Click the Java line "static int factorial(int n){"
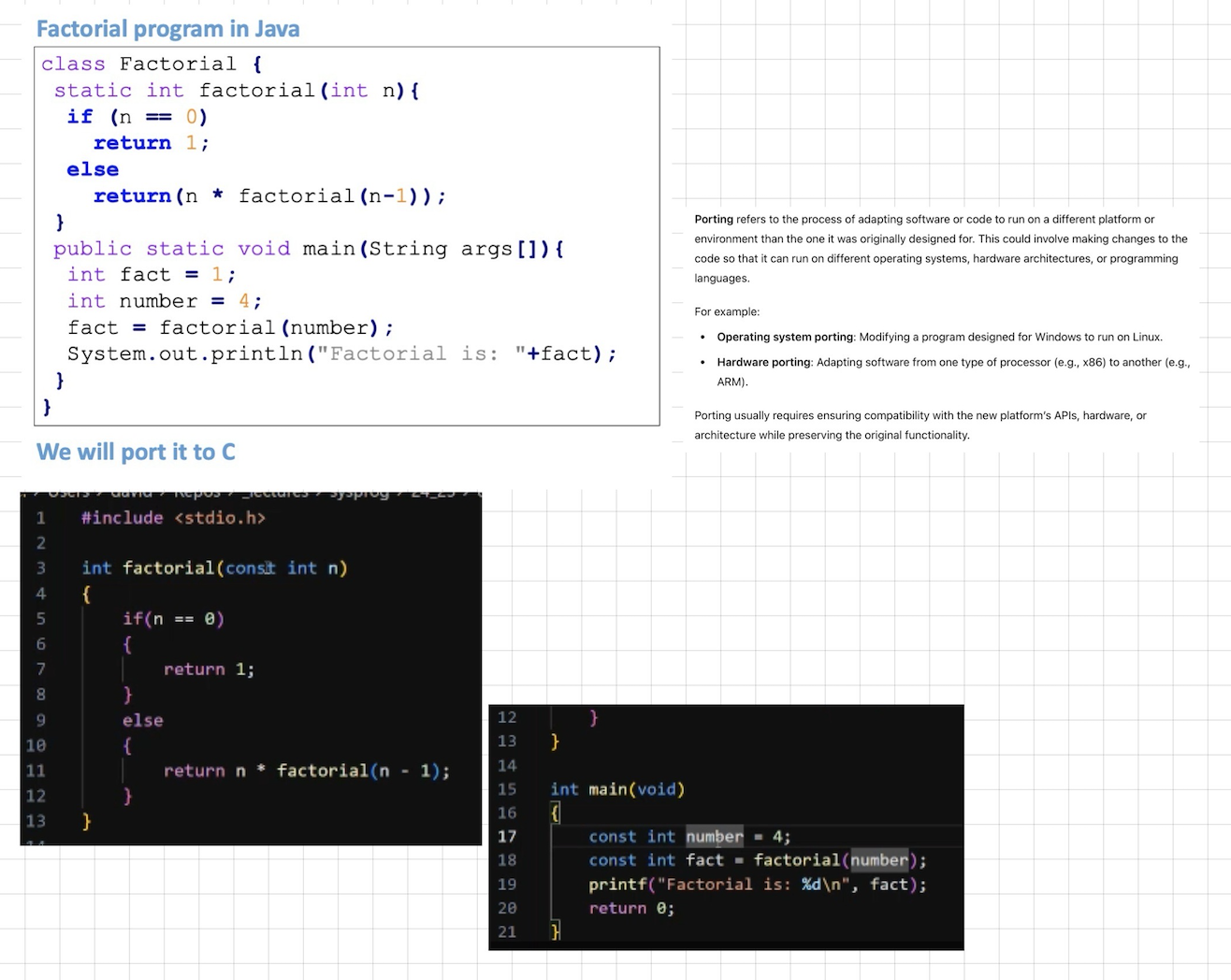Screen dimensions: 1231x980 click(237, 91)
